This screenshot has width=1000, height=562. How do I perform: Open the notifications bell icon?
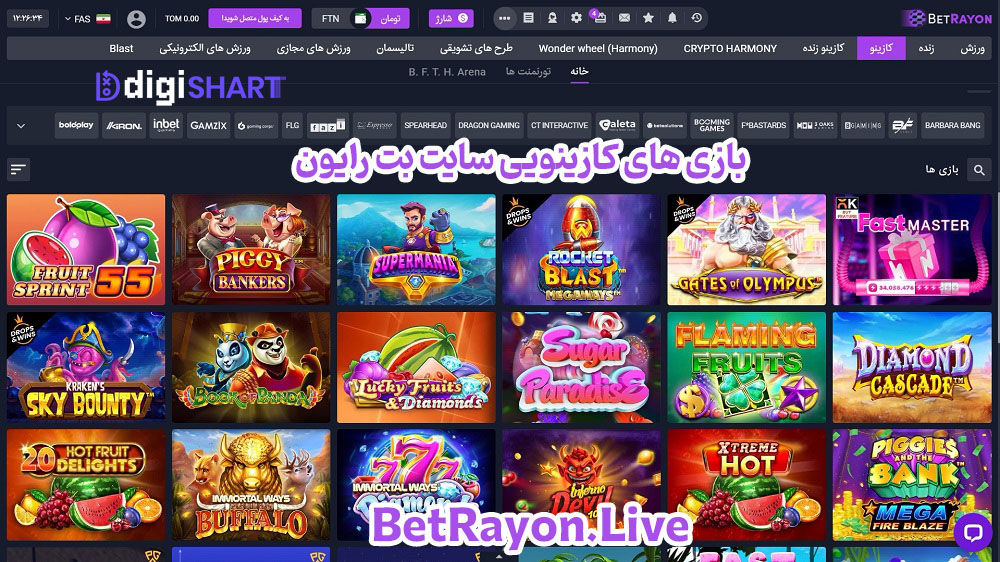pyautogui.click(x=672, y=18)
